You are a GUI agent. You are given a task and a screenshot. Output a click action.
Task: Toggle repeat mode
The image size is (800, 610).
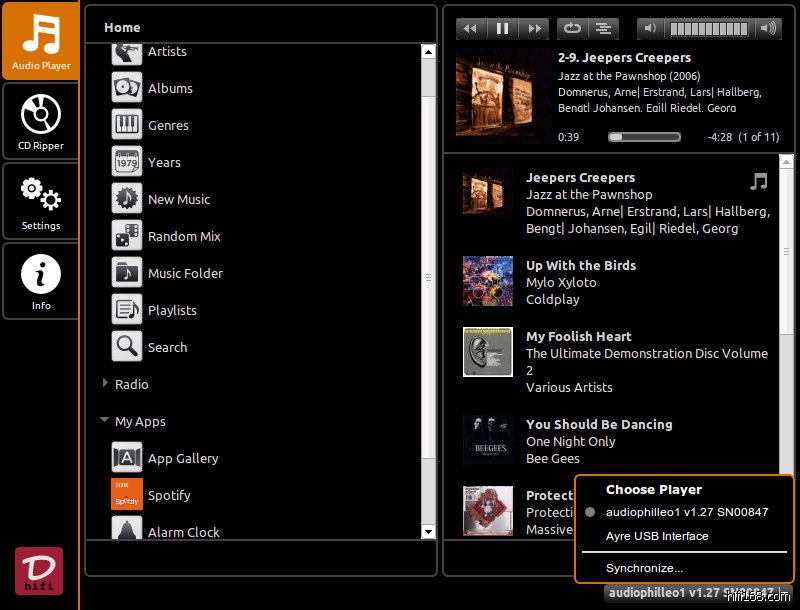(x=573, y=29)
